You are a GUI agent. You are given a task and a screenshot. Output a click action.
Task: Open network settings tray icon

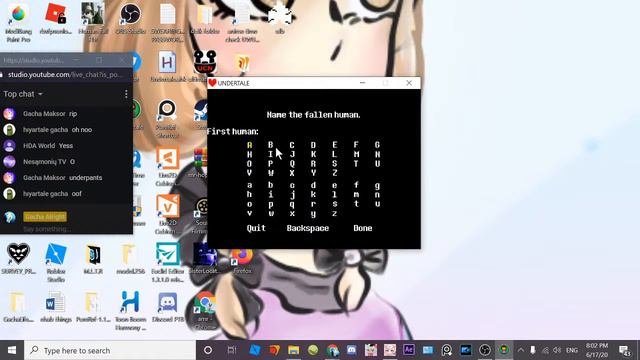coord(545,350)
